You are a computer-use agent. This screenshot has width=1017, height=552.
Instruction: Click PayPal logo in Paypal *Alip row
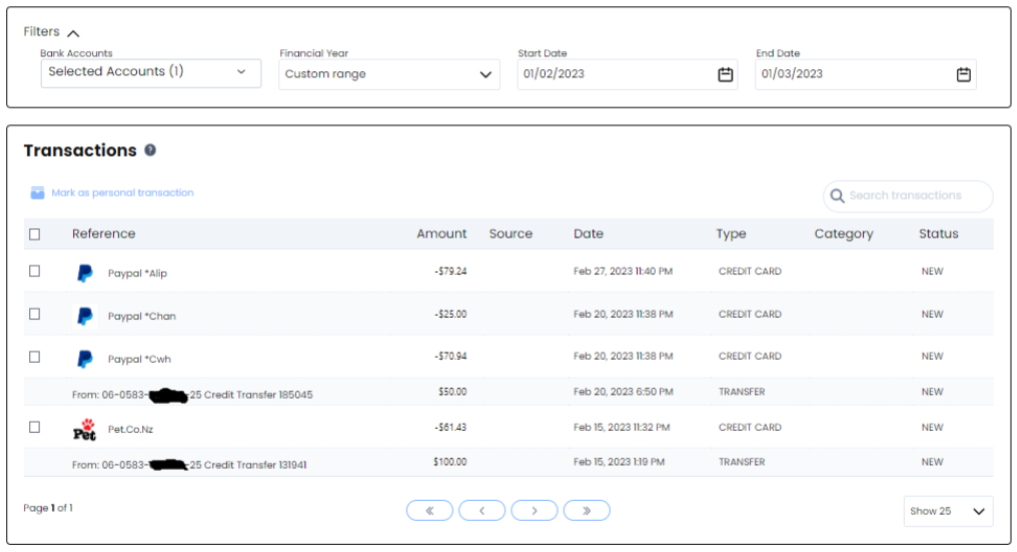click(x=85, y=273)
